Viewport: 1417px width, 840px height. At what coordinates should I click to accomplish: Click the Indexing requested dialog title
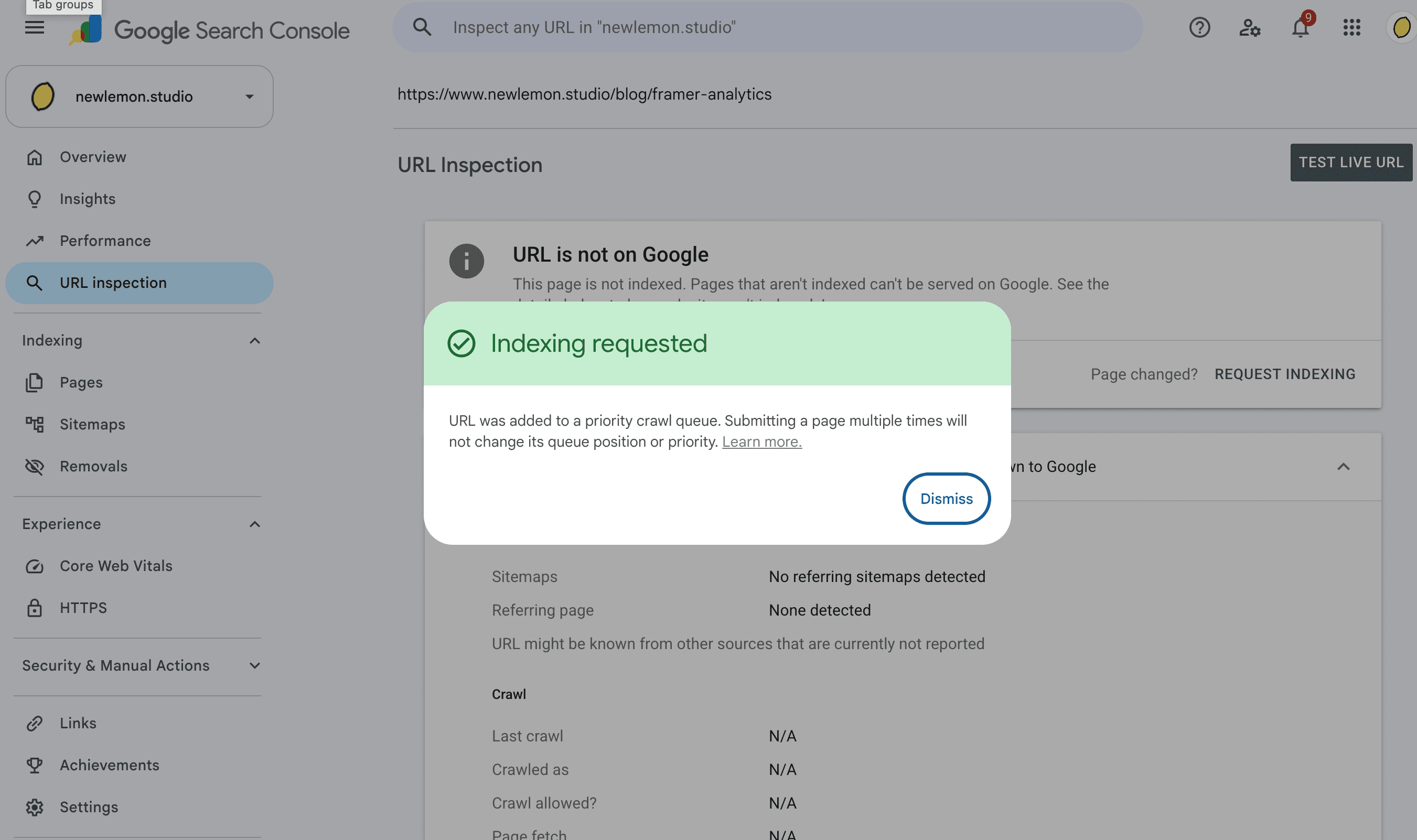[x=598, y=343]
